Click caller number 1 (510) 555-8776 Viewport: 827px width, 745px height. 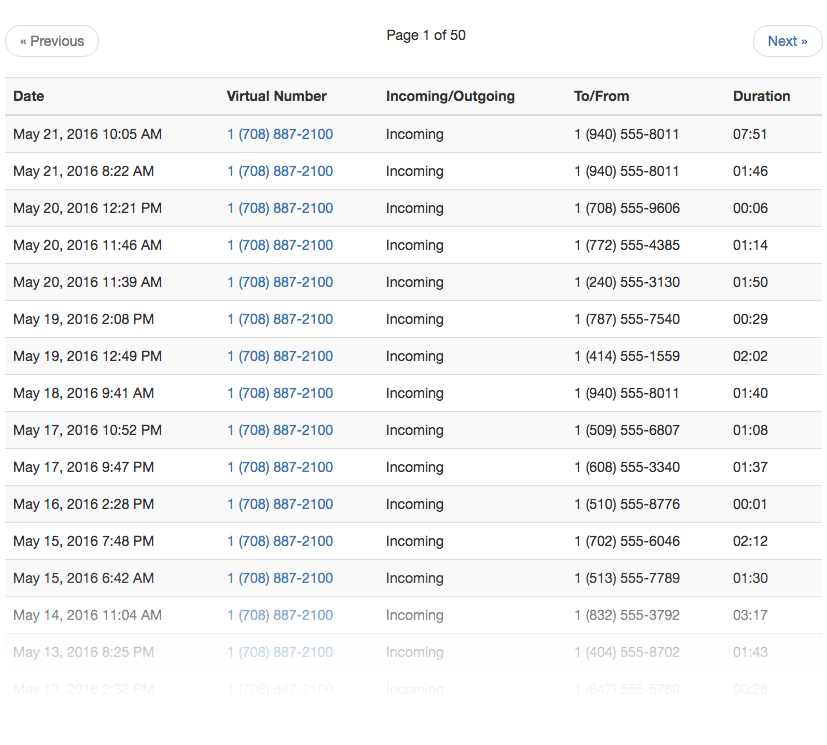627,504
